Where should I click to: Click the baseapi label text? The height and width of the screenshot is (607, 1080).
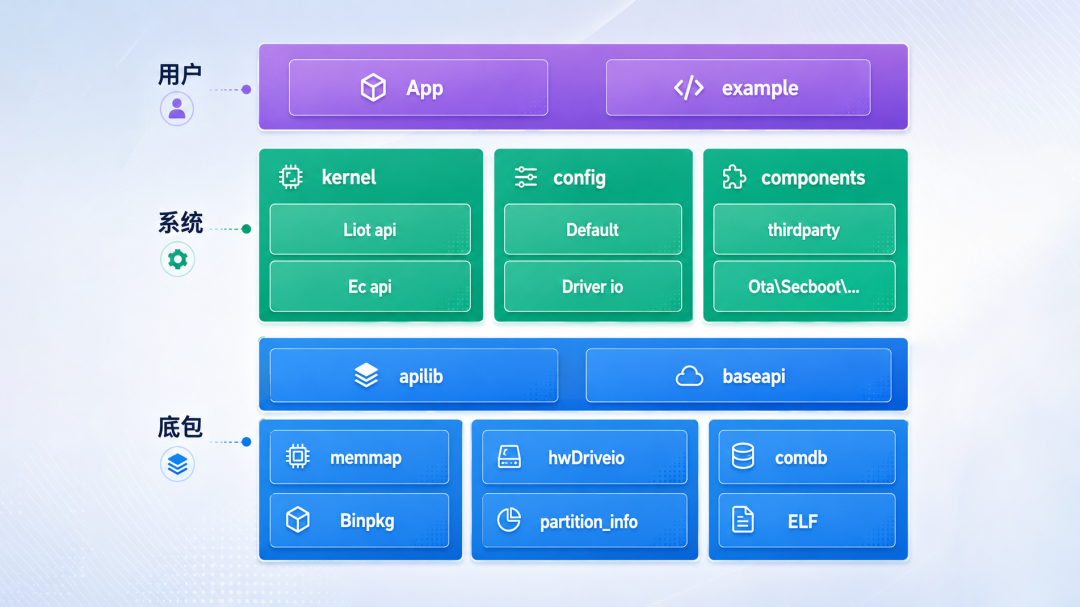coord(754,376)
